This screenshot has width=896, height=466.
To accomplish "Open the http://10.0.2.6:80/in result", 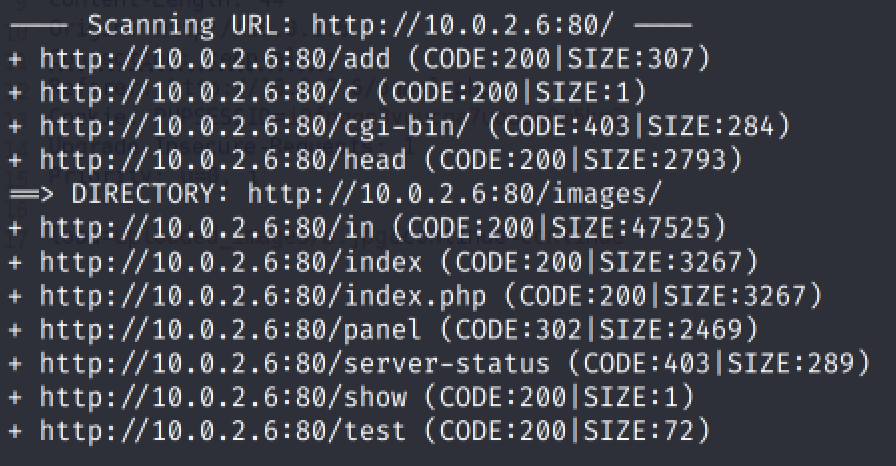I will 207,228.
